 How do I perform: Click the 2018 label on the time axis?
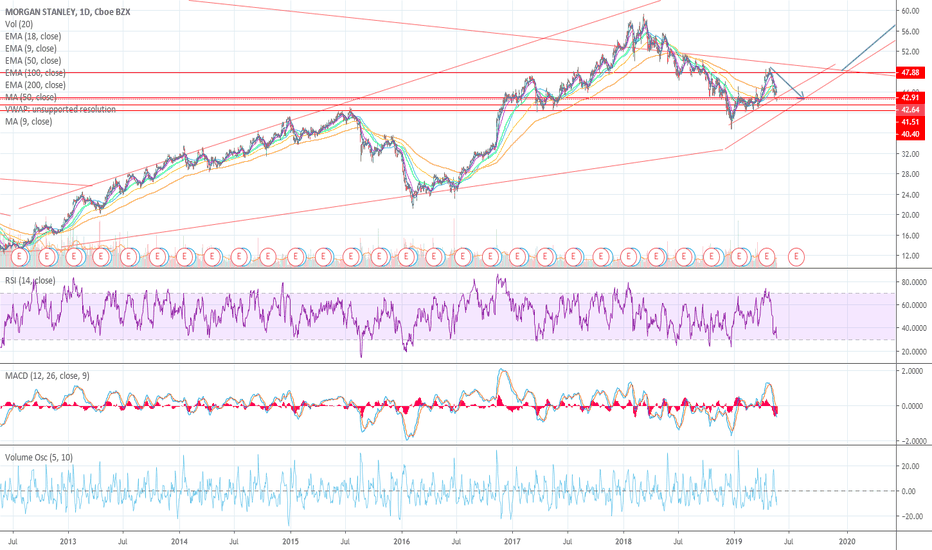(x=623, y=542)
